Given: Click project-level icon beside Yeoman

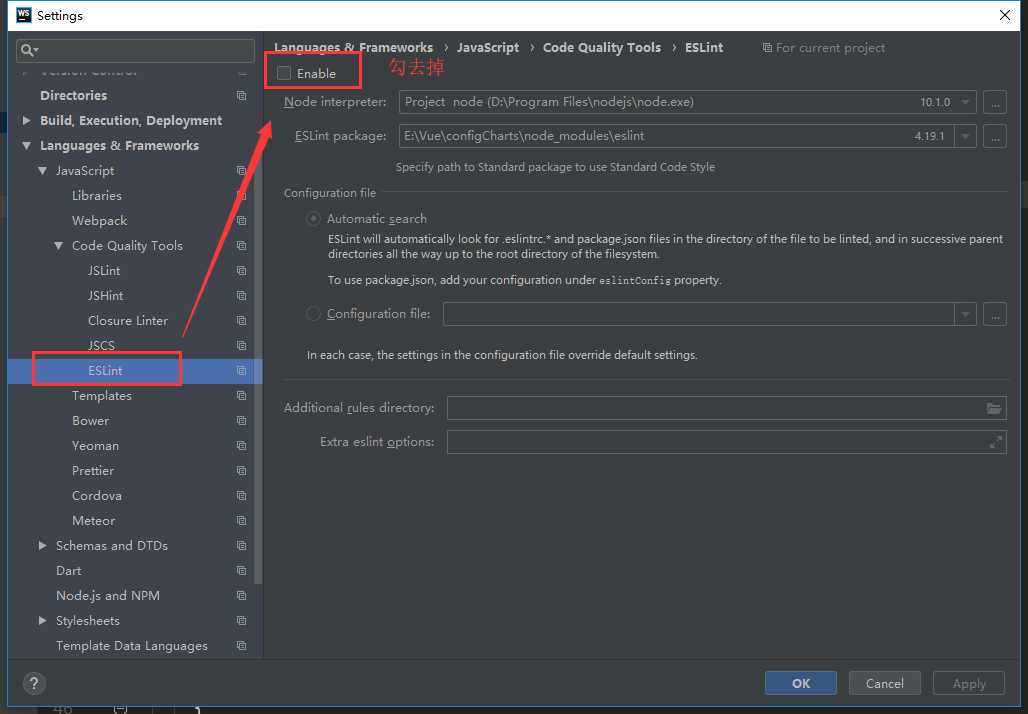Looking at the screenshot, I should 241,446.
